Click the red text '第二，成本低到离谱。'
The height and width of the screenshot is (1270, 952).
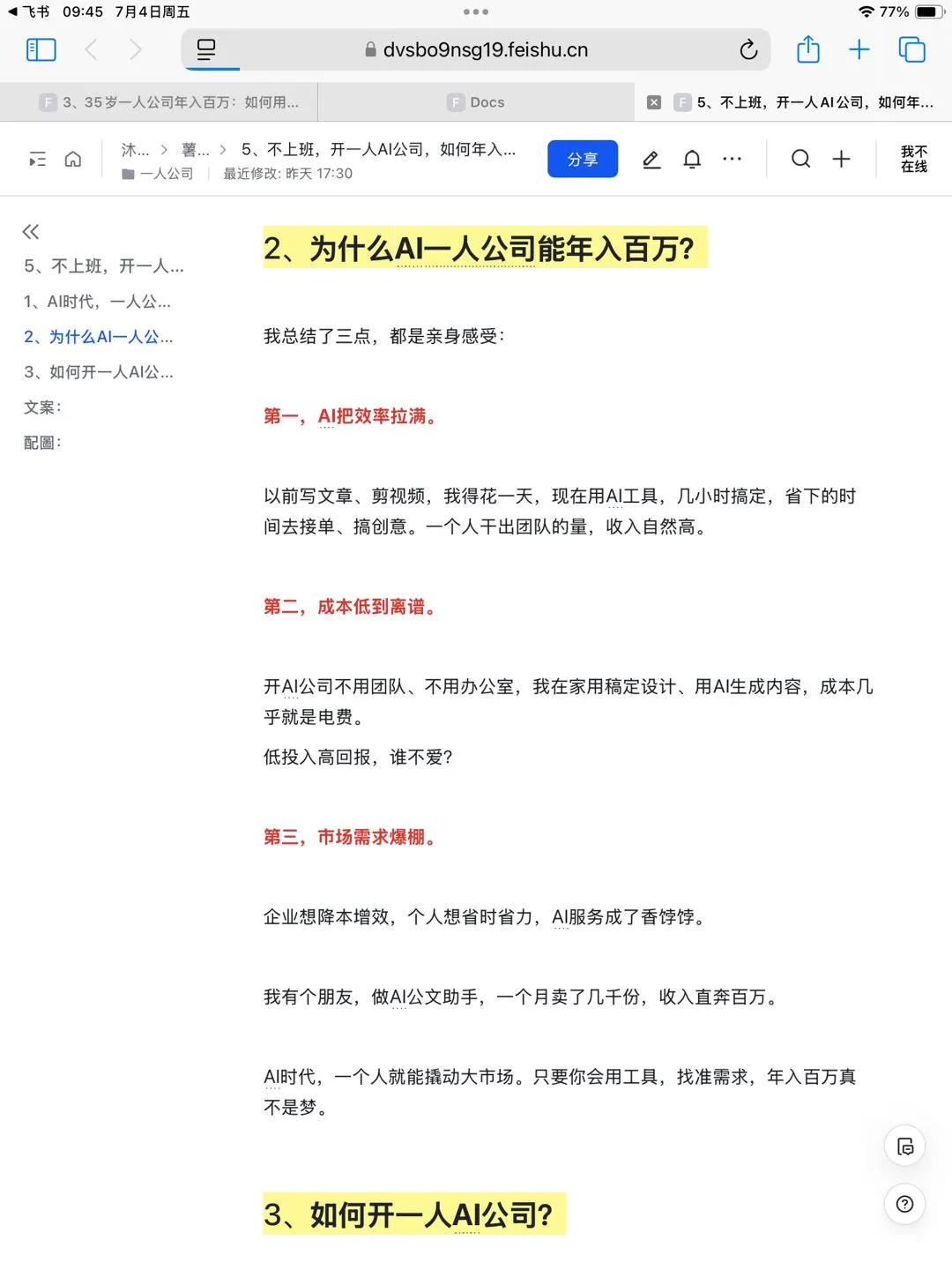click(352, 607)
